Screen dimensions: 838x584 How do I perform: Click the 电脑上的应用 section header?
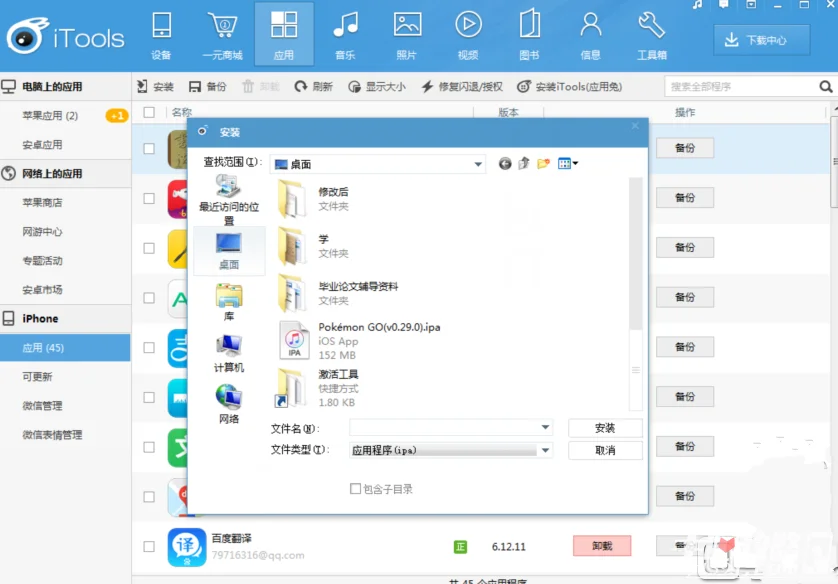pos(65,87)
